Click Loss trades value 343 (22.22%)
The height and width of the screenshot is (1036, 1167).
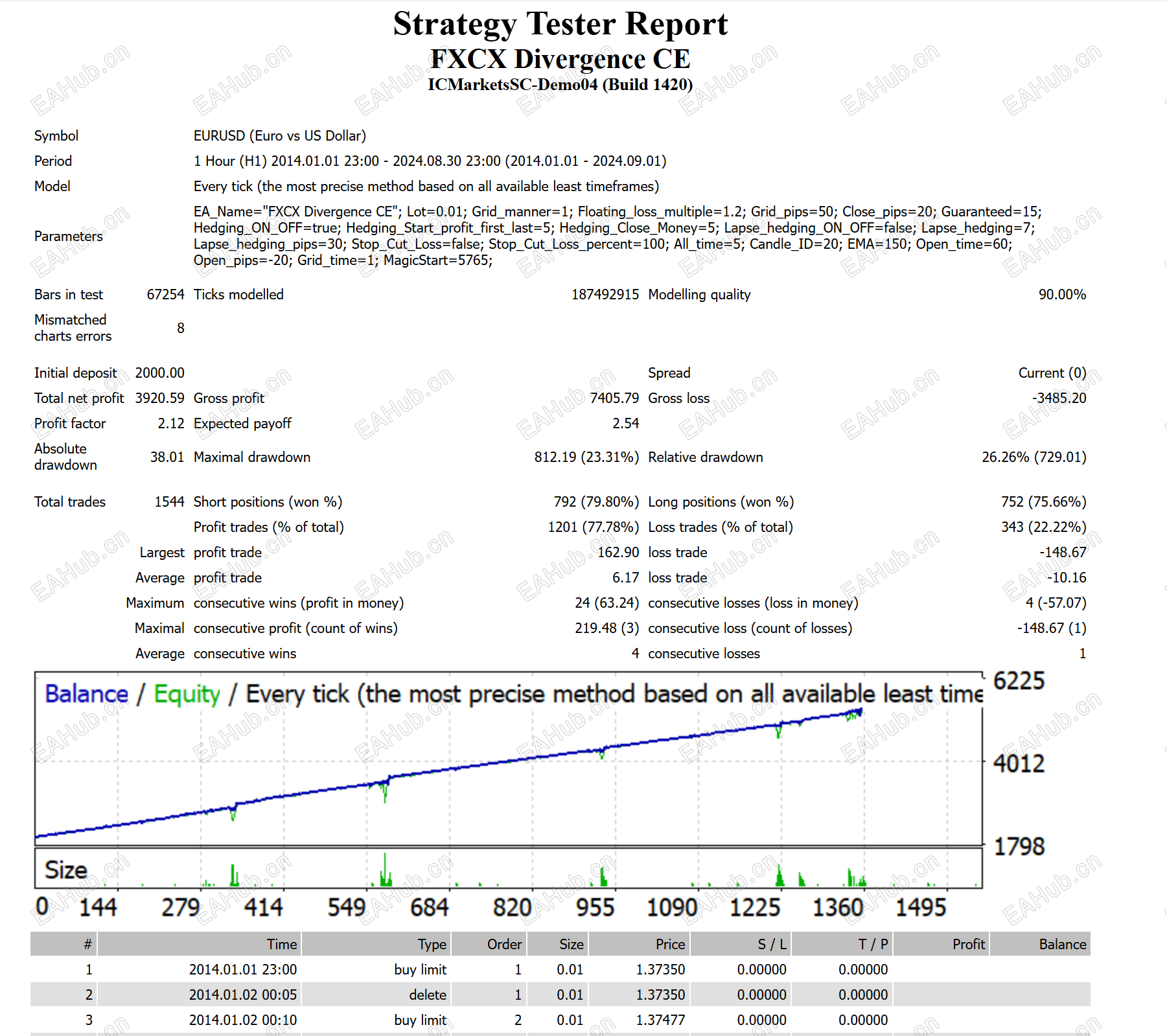1043,527
